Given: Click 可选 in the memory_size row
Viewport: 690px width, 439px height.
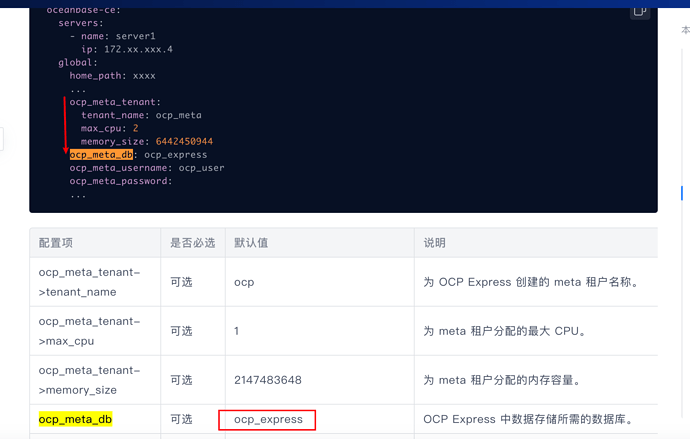Looking at the screenshot, I should pyautogui.click(x=181, y=380).
